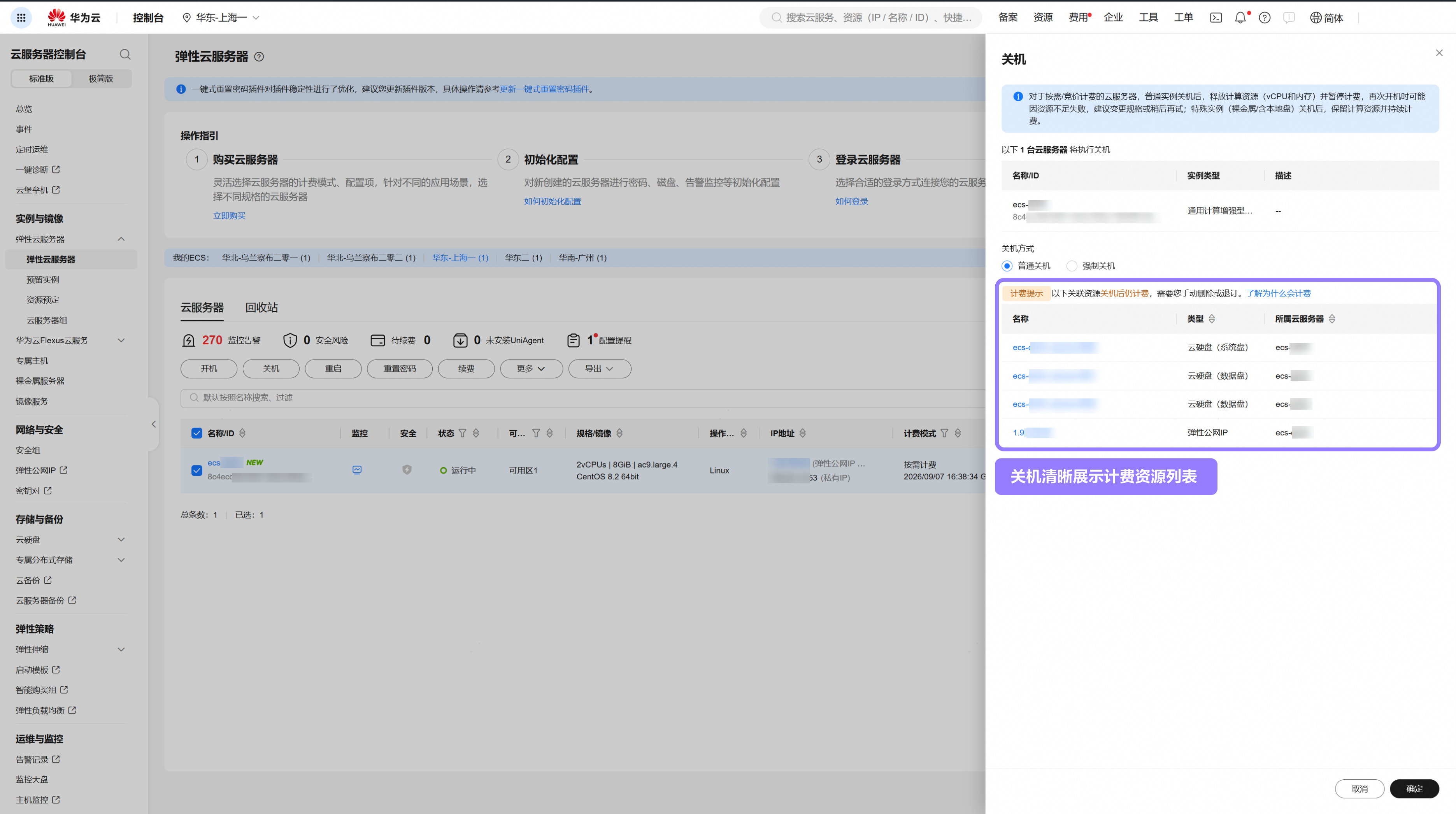1456x814 pixels.
Task: Open 了解为什么会计费 link
Action: coord(1279,293)
